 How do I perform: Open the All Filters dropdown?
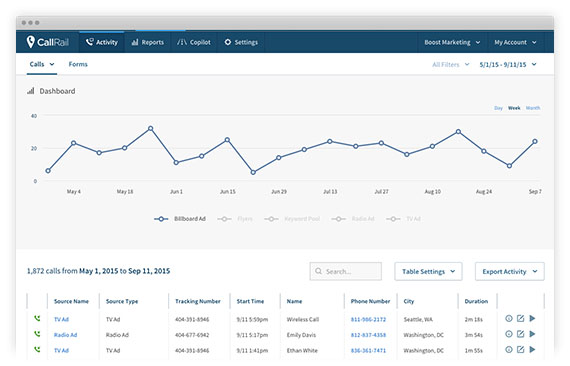pyautogui.click(x=451, y=65)
